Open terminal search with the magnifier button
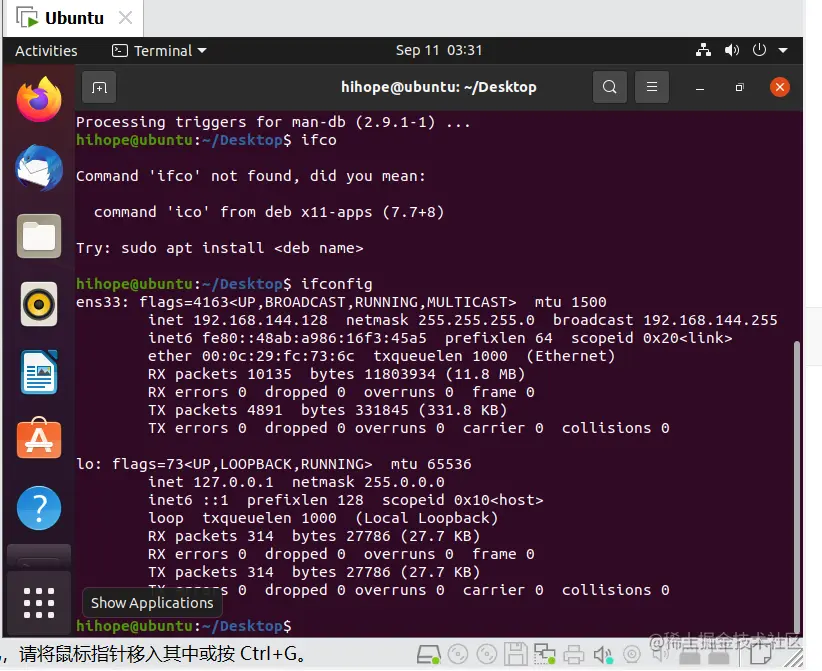822x671 pixels. (x=610, y=87)
